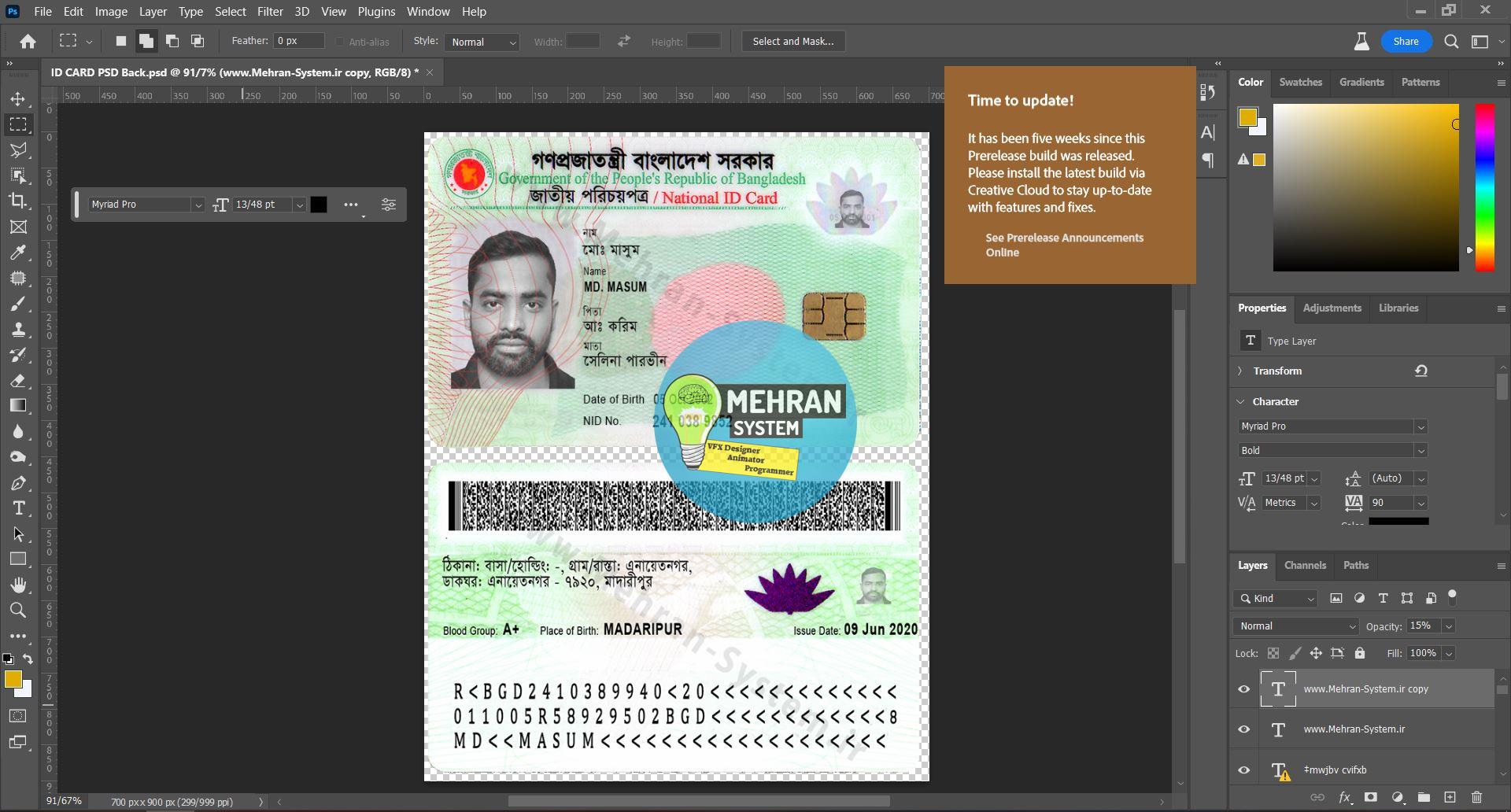Select the Path Selection tool

(18, 533)
